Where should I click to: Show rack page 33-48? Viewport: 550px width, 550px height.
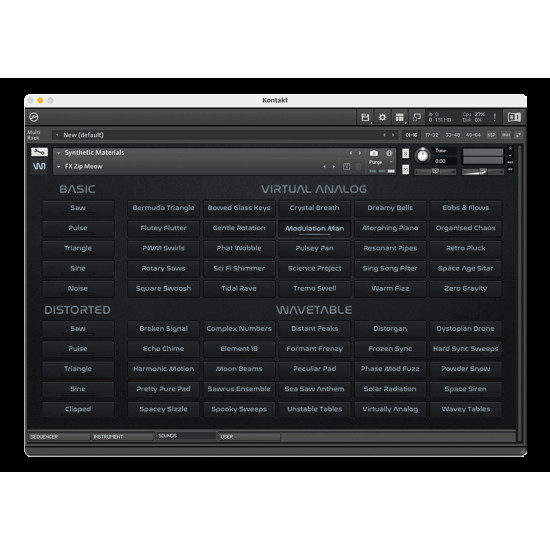pos(452,135)
